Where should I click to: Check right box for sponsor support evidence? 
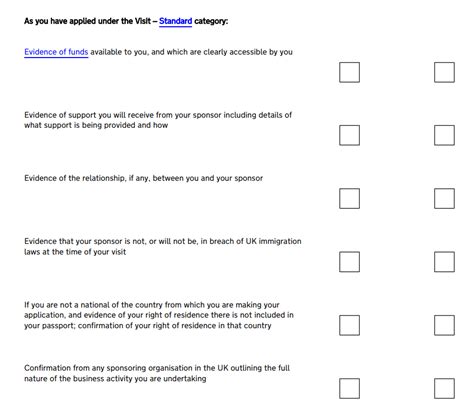(x=444, y=135)
